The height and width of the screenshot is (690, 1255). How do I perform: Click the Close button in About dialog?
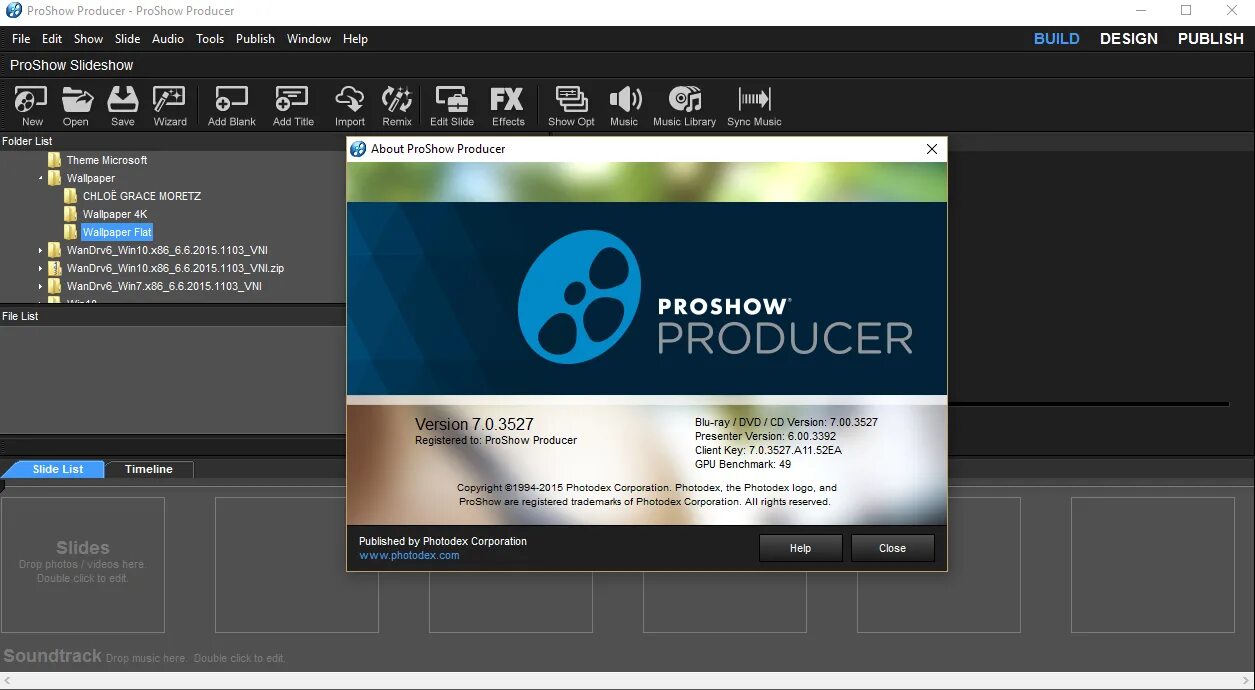click(x=892, y=548)
